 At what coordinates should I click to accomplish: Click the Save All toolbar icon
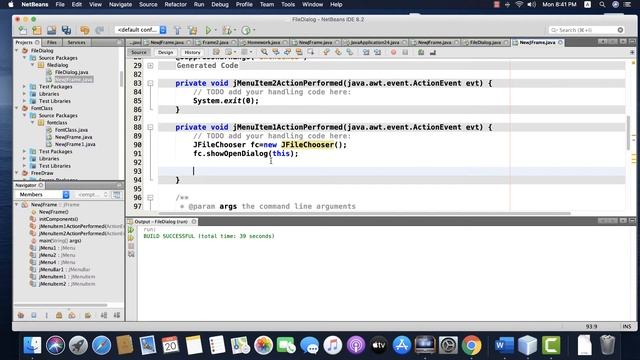[x=66, y=30]
